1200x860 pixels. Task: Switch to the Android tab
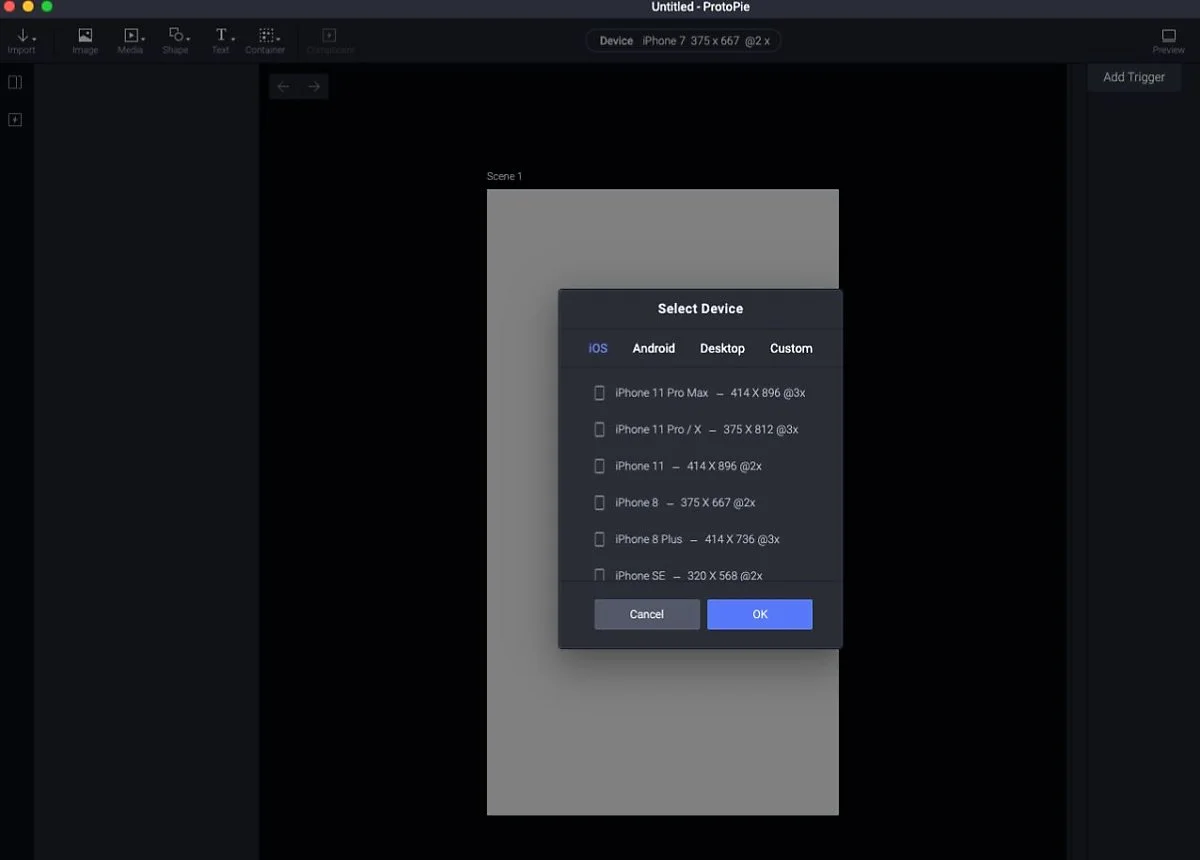coord(654,348)
